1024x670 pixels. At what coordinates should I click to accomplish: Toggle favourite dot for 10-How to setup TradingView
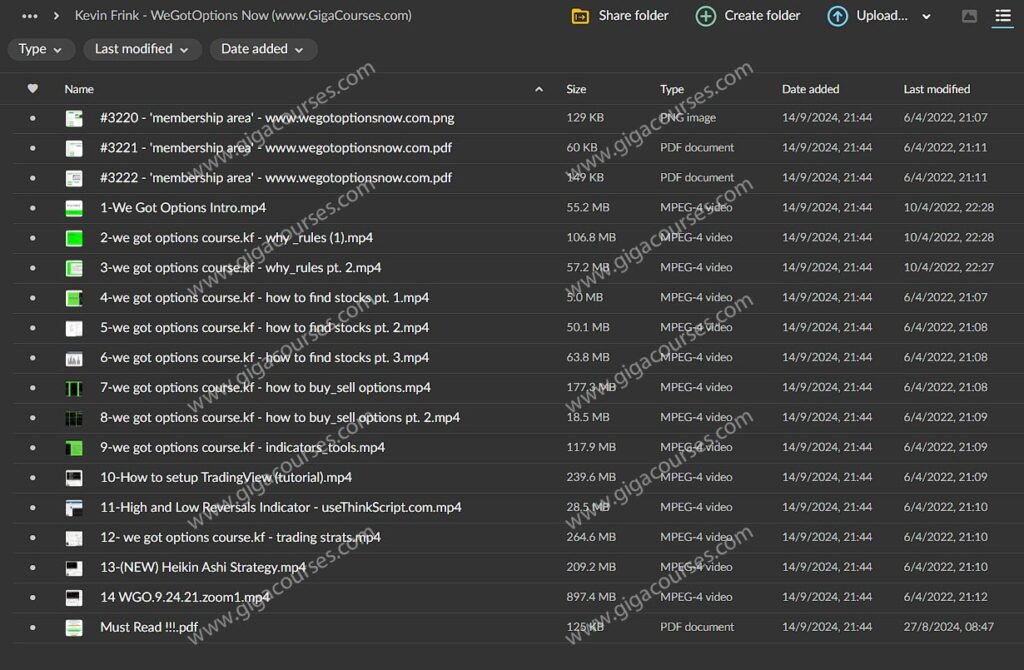(32, 478)
